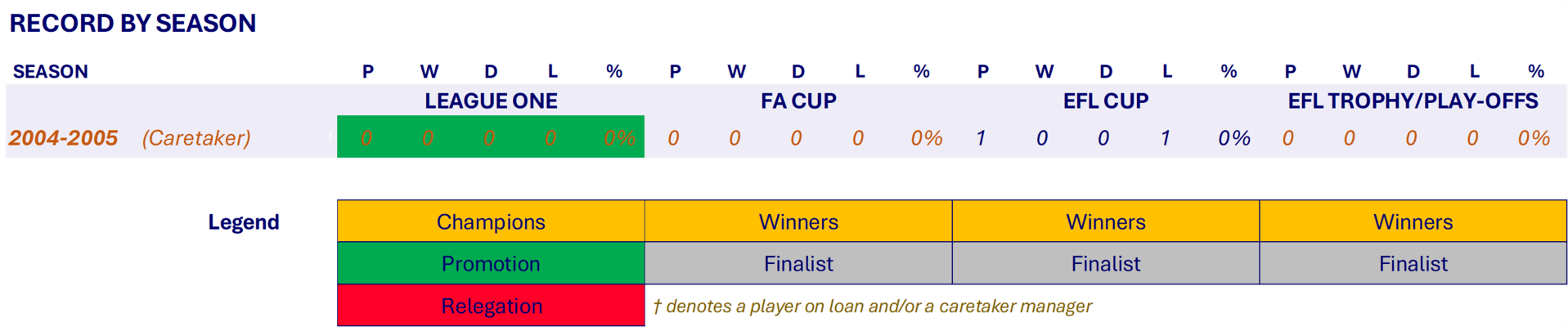The width and height of the screenshot is (1568, 327).
Task: Select the SEASON column header
Action: tap(51, 72)
